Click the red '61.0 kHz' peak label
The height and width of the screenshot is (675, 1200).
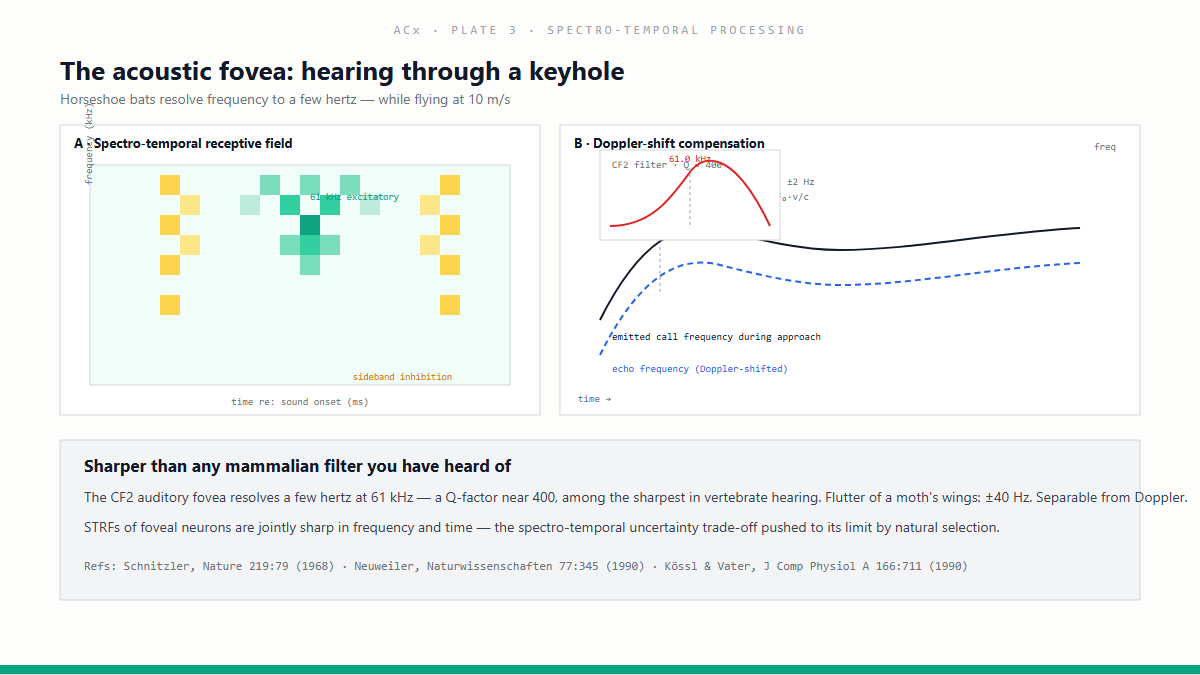690,159
